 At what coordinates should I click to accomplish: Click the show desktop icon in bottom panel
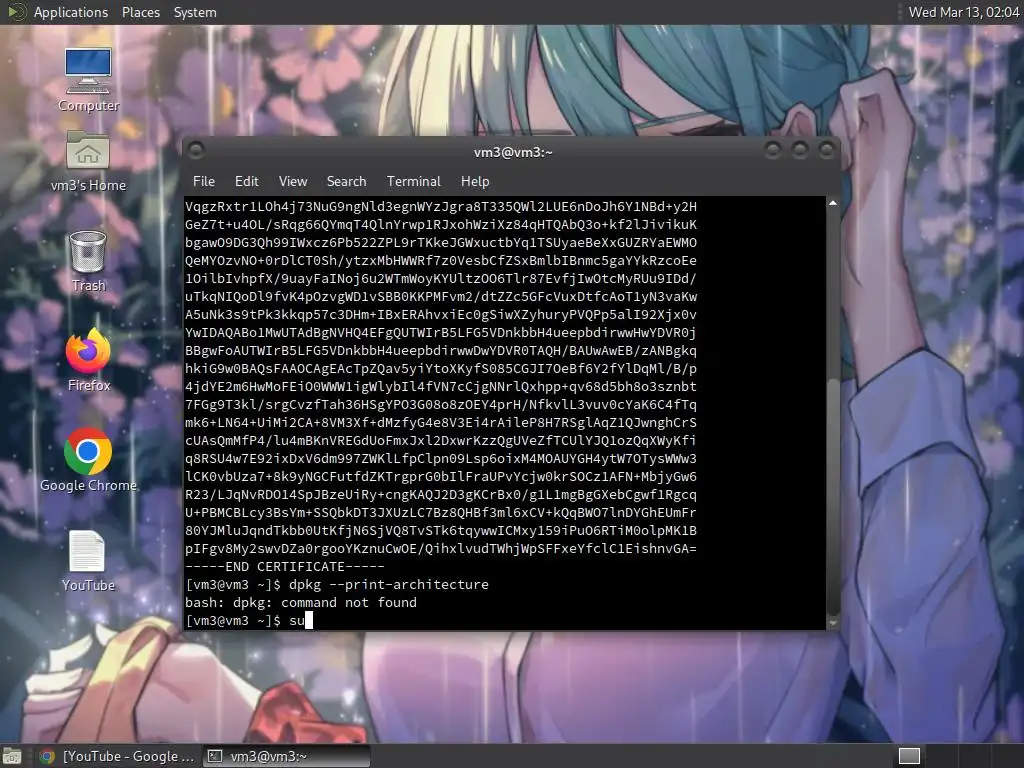coord(12,756)
